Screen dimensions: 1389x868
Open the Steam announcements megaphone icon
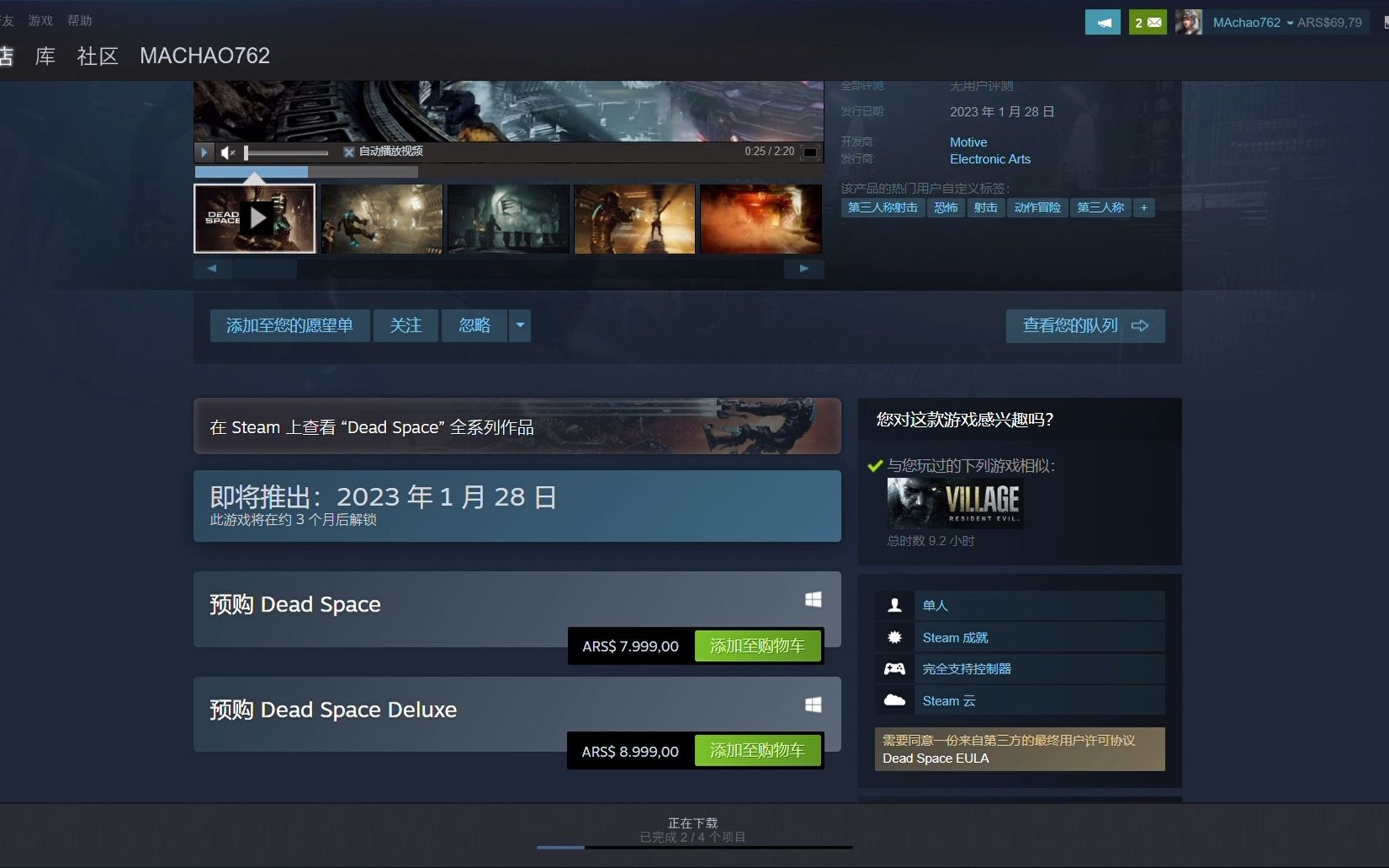pos(1102,23)
